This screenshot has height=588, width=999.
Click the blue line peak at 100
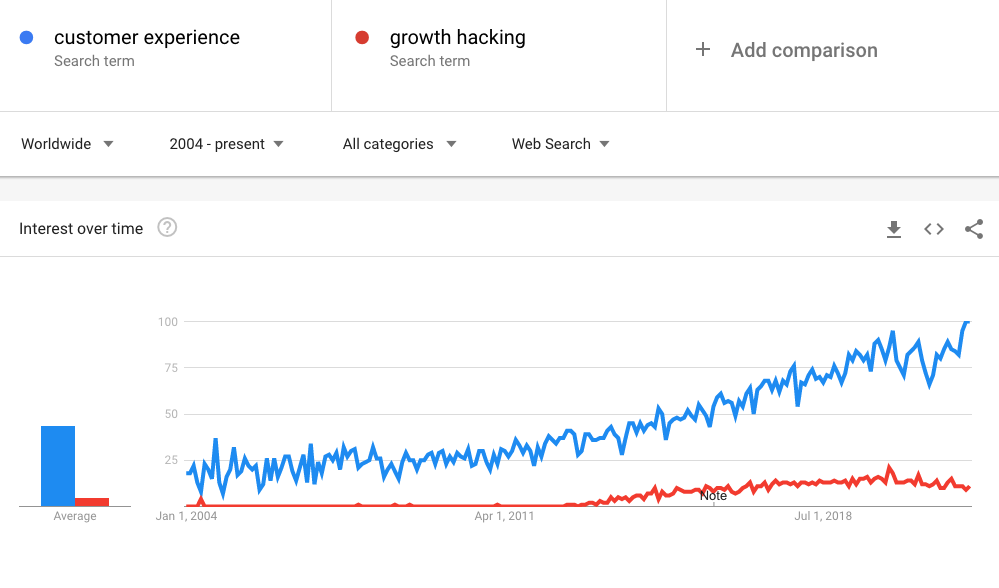[967, 322]
